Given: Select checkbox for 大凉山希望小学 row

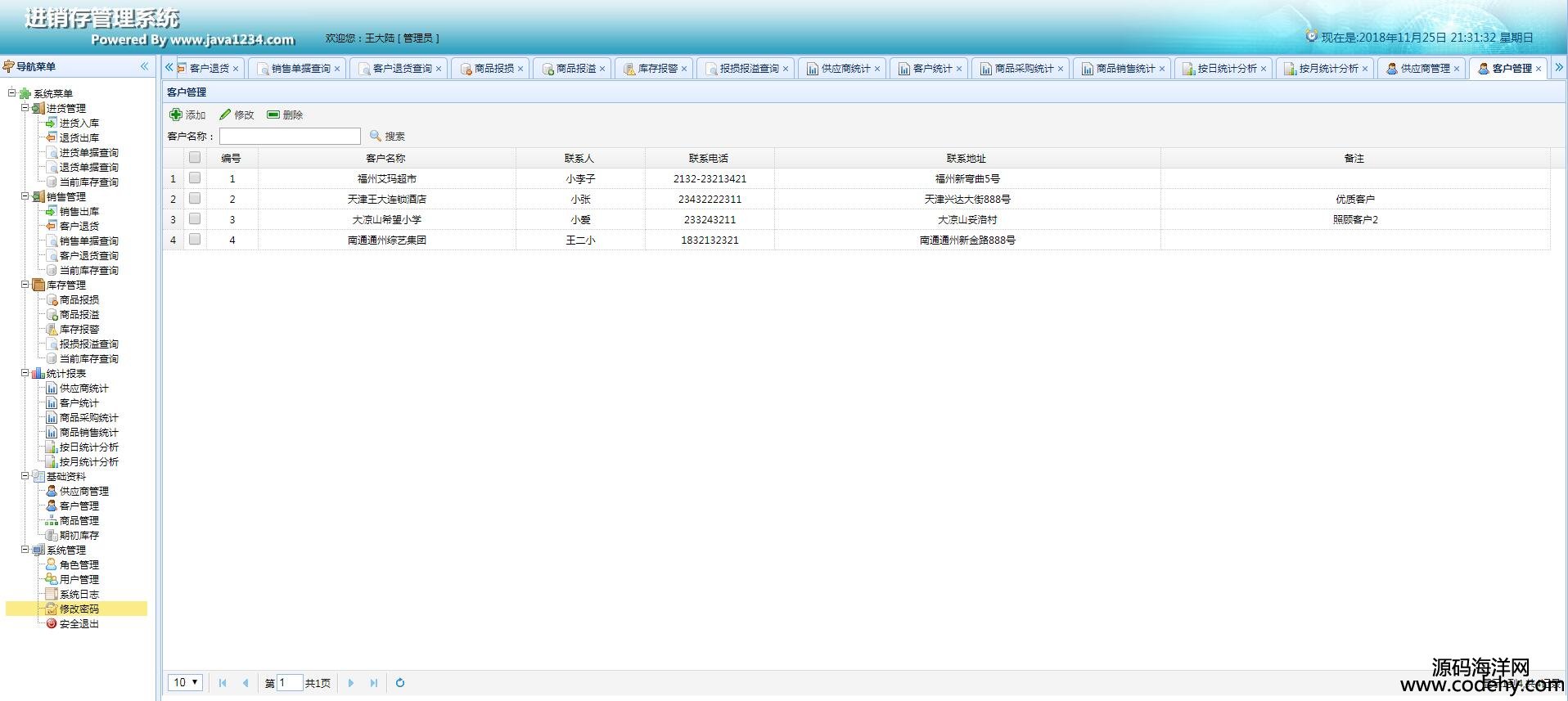Looking at the screenshot, I should coord(195,219).
